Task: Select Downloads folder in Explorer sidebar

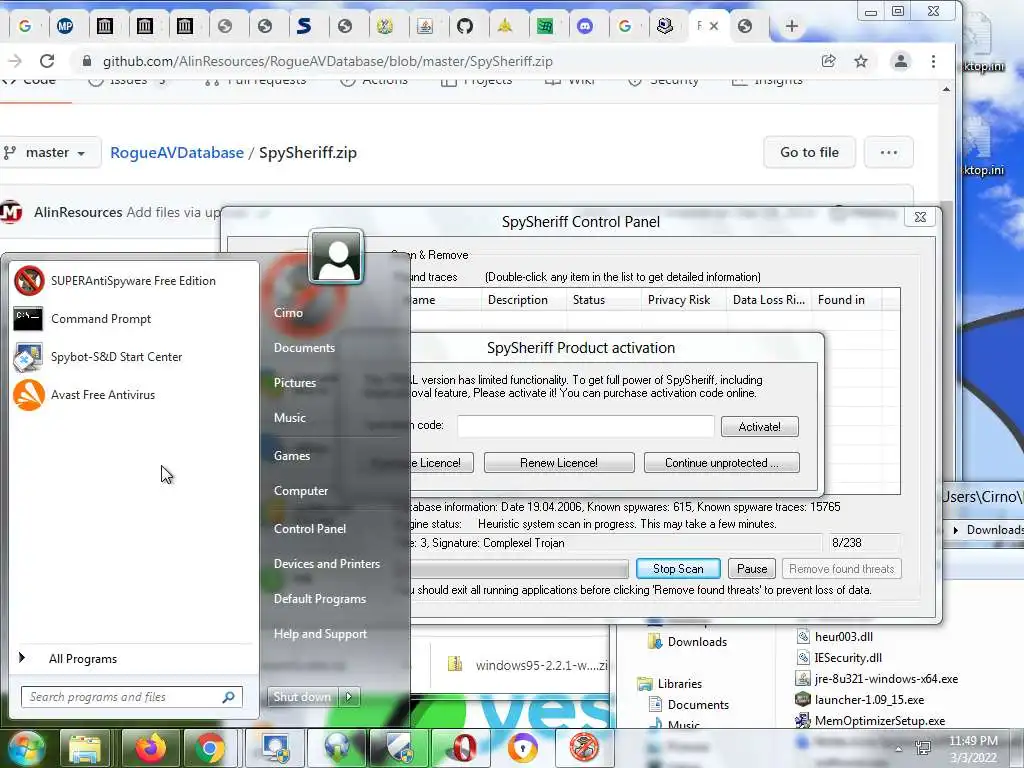Action: 688,642
